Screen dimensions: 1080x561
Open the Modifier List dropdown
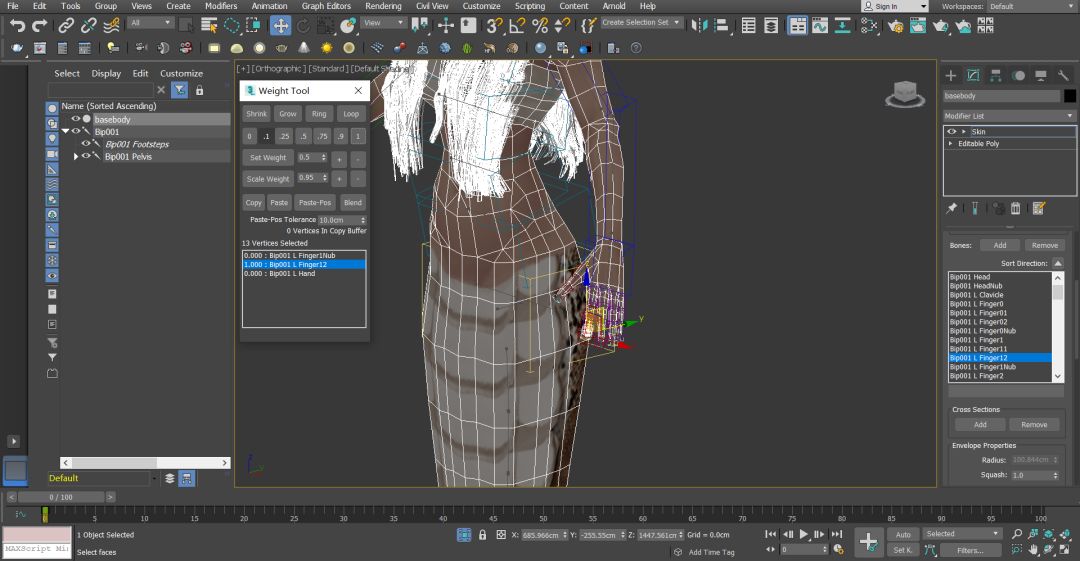pyautogui.click(x=1010, y=116)
